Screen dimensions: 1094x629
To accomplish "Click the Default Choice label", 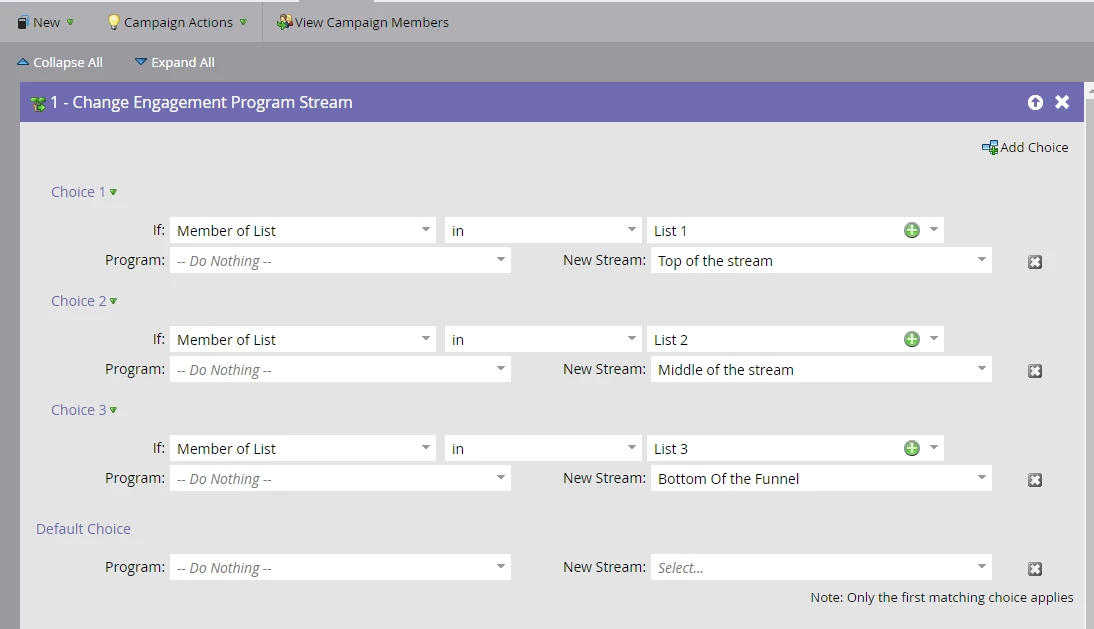I will click(83, 529).
